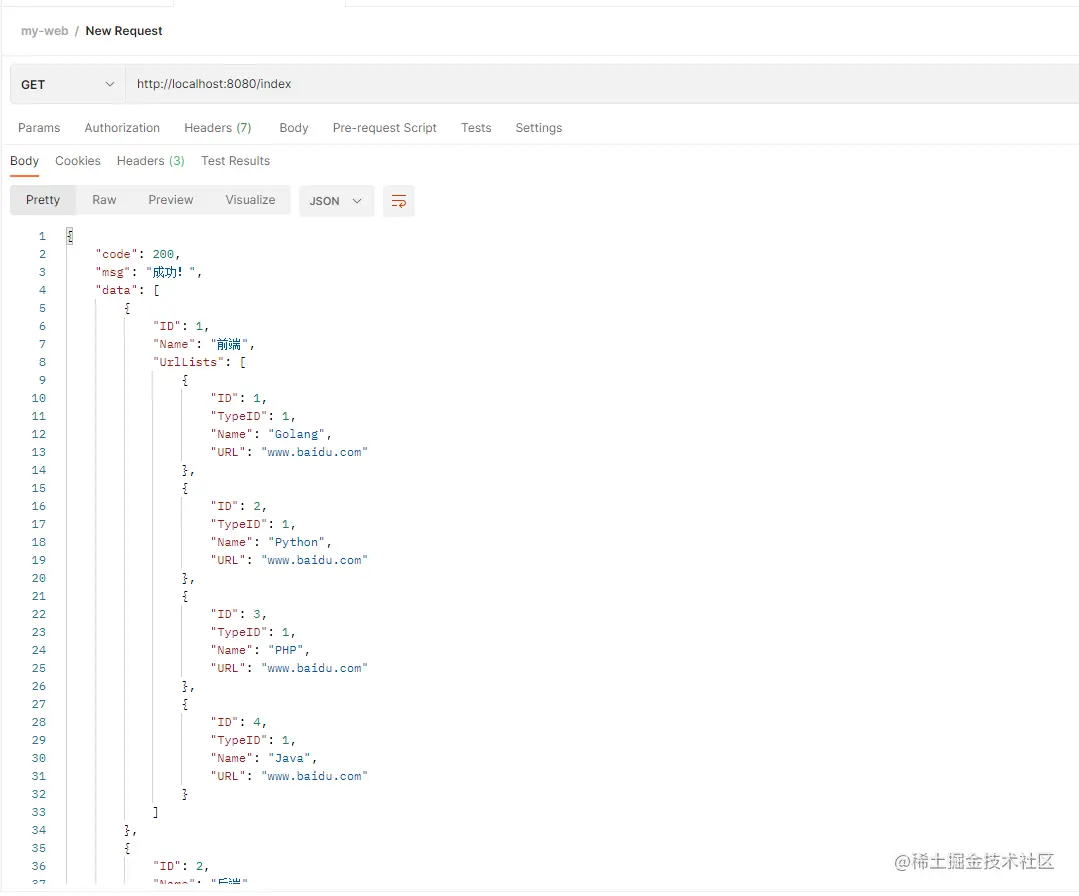This screenshot has width=1079, height=896.
Task: Click the New Request title
Action: click(x=124, y=31)
